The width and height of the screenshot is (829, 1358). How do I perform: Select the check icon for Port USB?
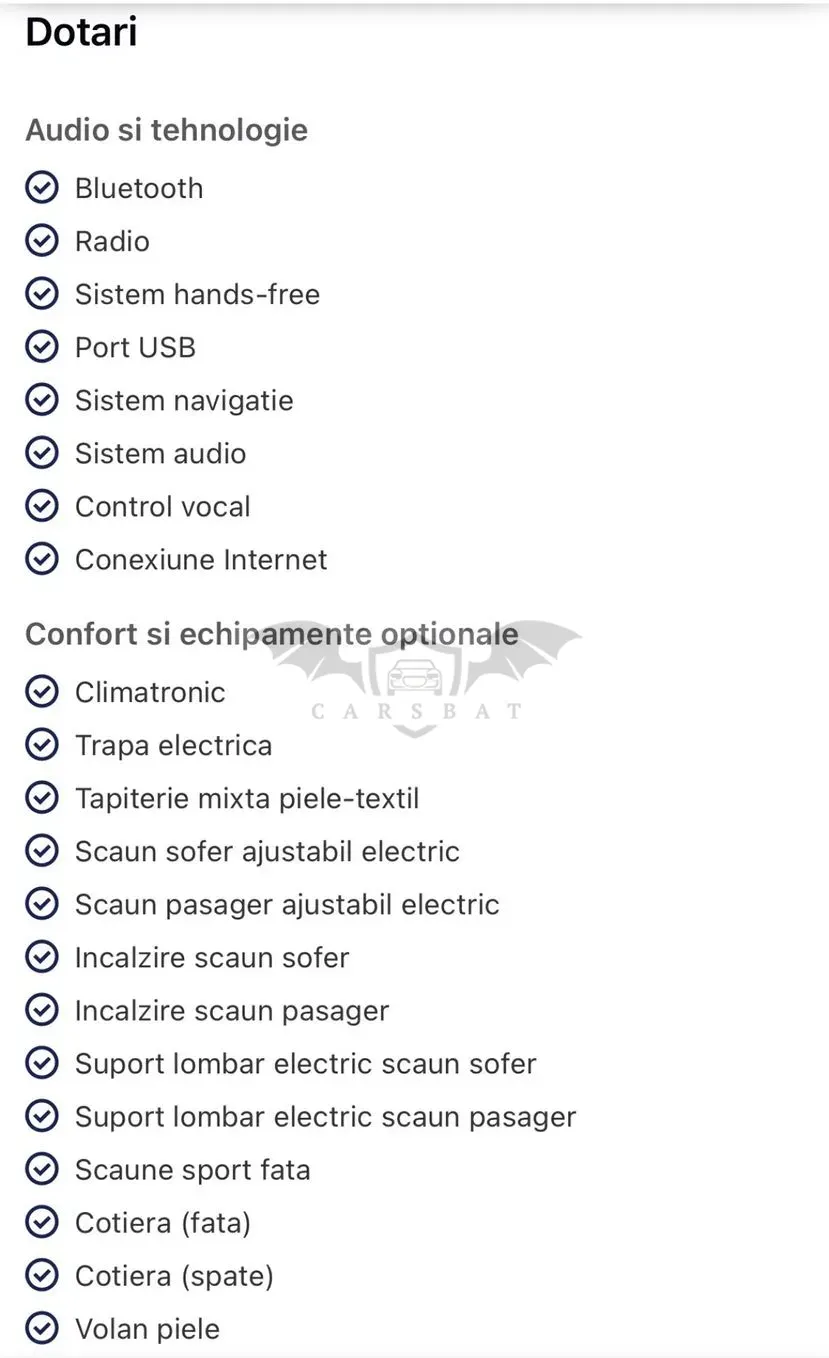(42, 347)
